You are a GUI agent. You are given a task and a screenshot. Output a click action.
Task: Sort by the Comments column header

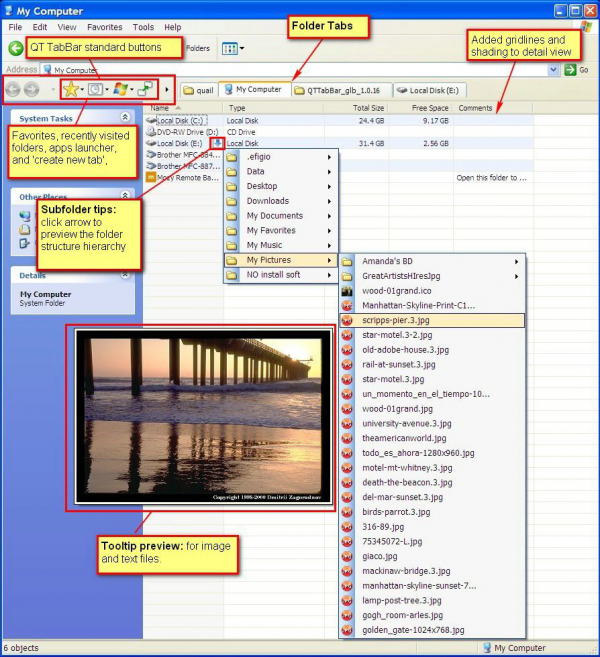tap(493, 108)
